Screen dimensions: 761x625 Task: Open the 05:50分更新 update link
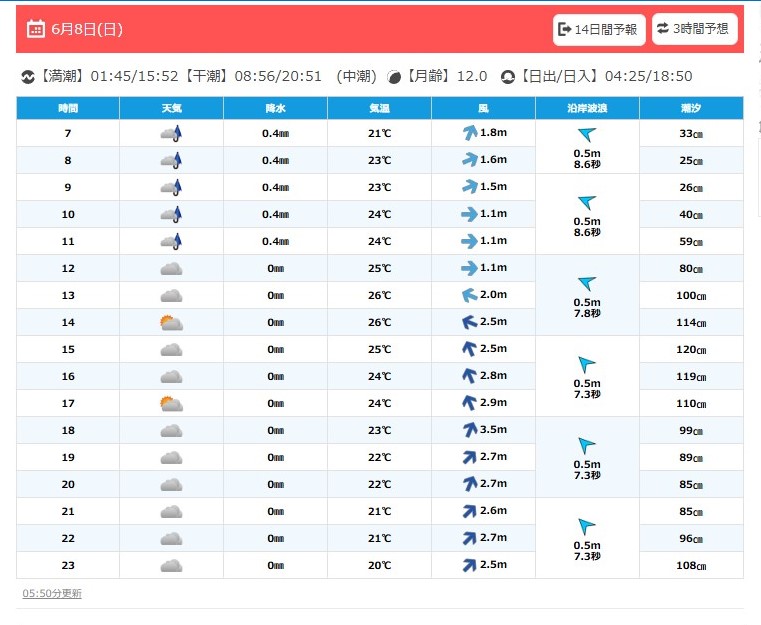52,593
